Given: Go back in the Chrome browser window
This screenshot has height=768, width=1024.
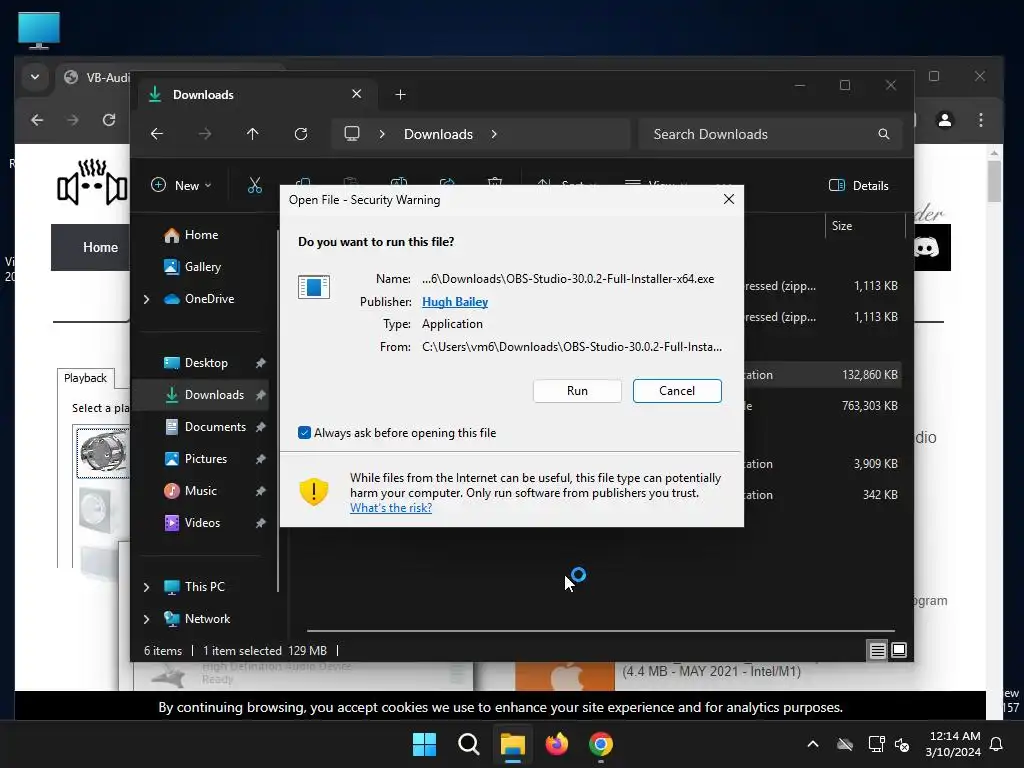Looking at the screenshot, I should point(37,120).
